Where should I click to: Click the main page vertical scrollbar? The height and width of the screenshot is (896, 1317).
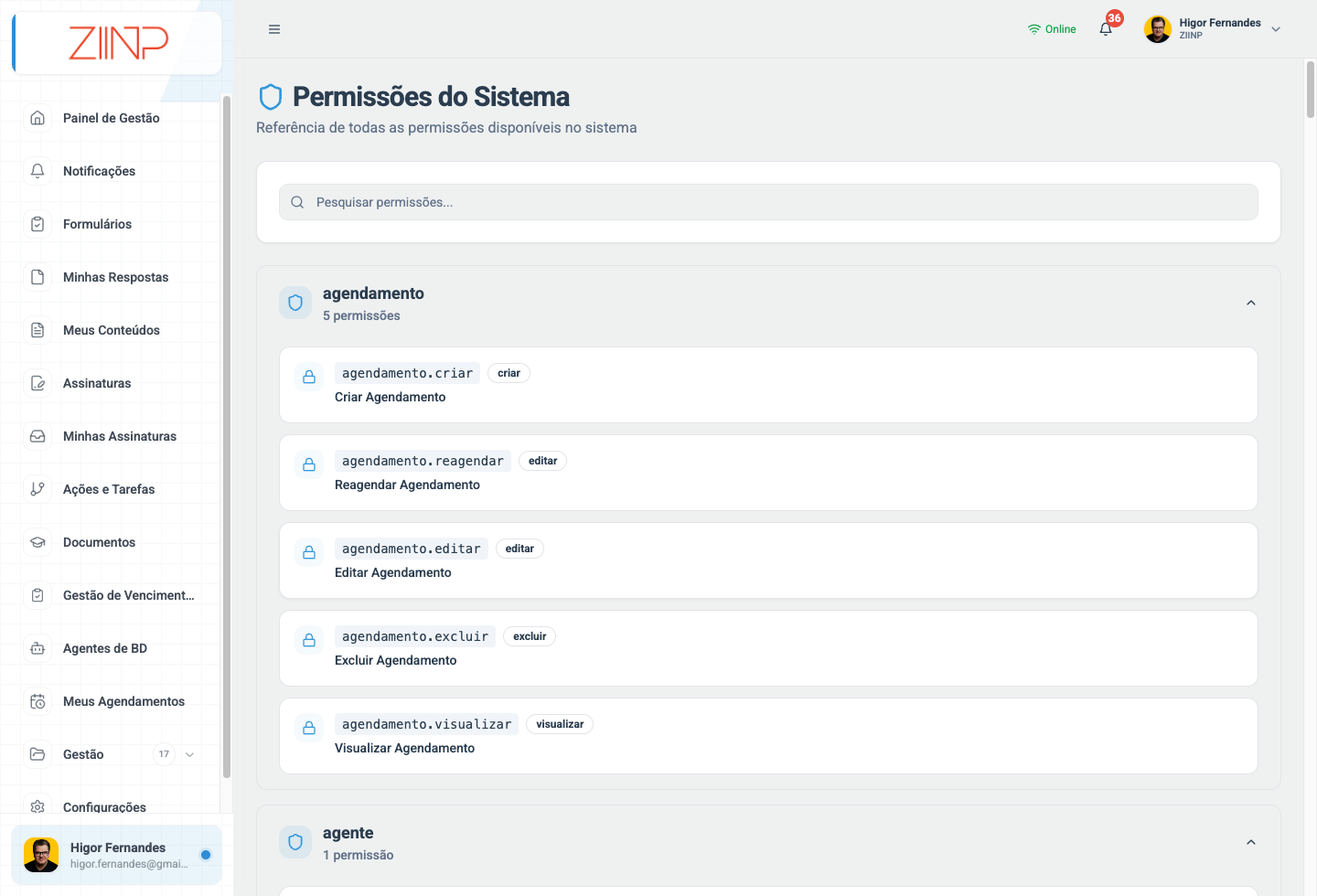pos(1311,89)
